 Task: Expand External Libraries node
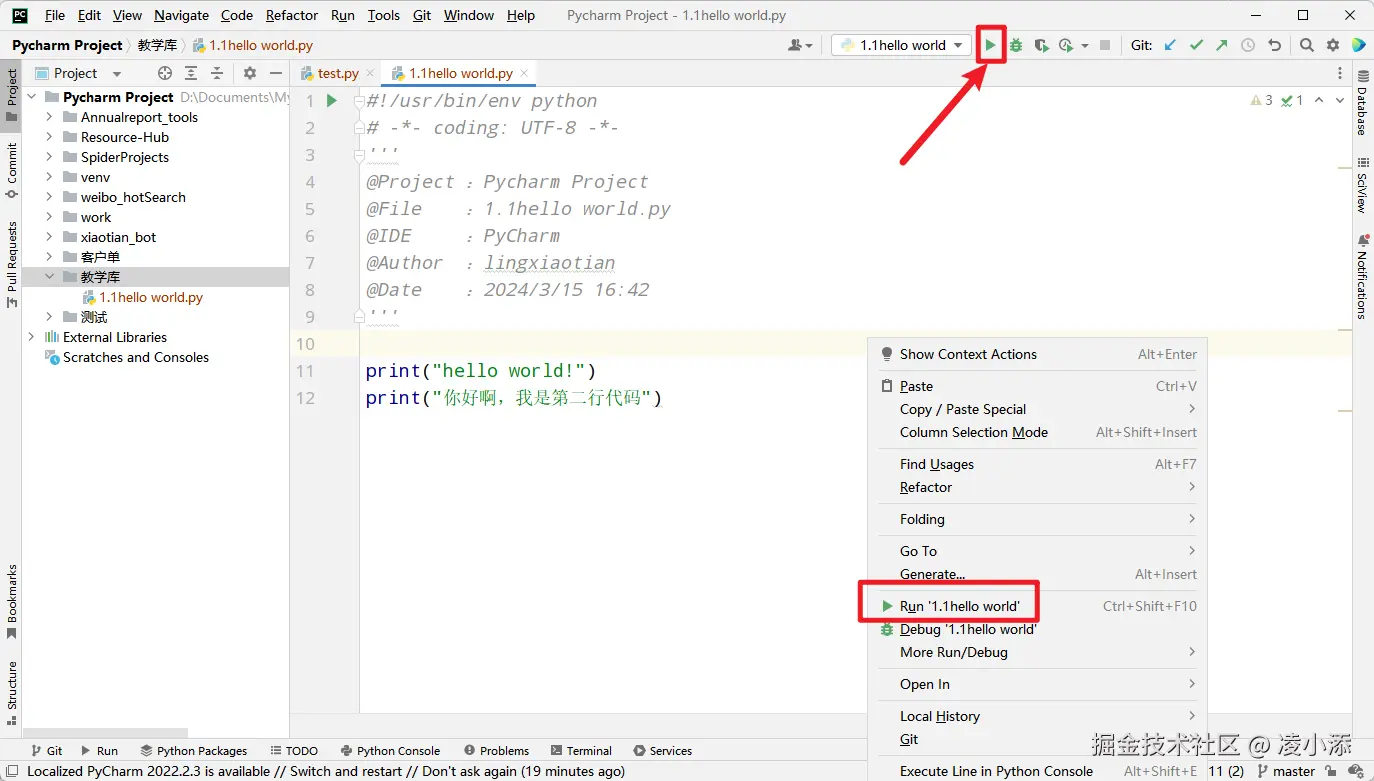pyautogui.click(x=31, y=337)
